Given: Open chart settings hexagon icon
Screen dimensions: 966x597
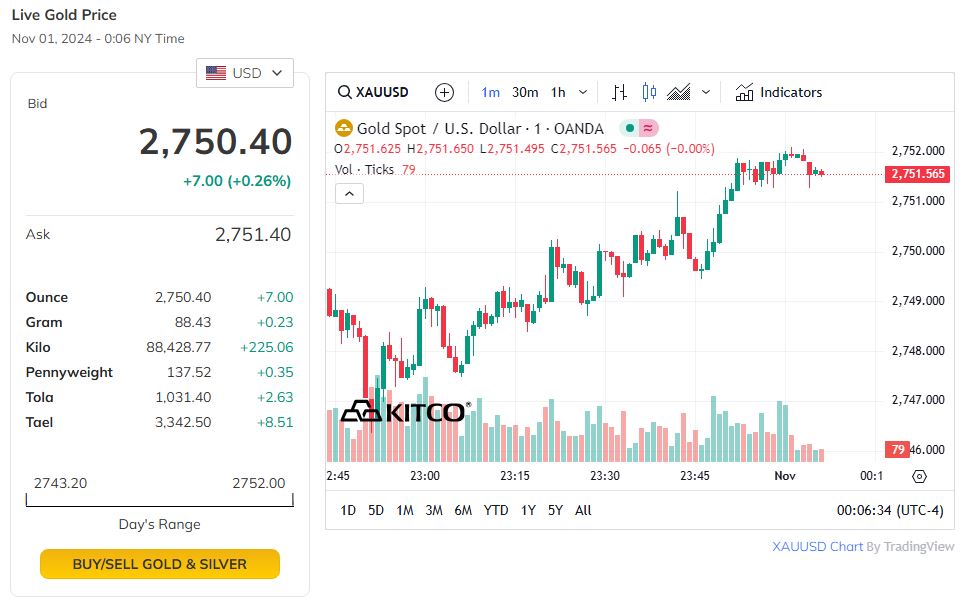Looking at the screenshot, I should 920,476.
